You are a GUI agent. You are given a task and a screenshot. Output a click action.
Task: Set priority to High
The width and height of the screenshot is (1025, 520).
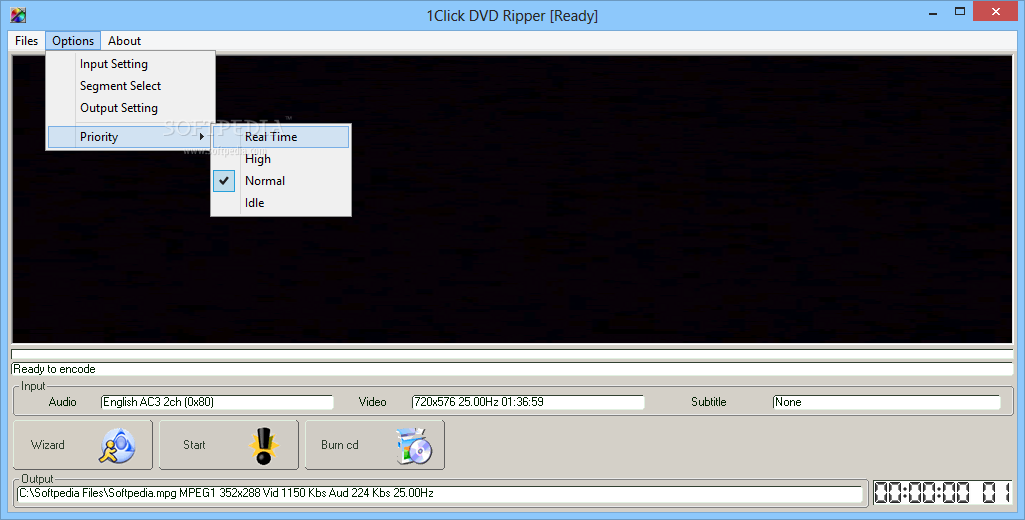[x=281, y=159]
